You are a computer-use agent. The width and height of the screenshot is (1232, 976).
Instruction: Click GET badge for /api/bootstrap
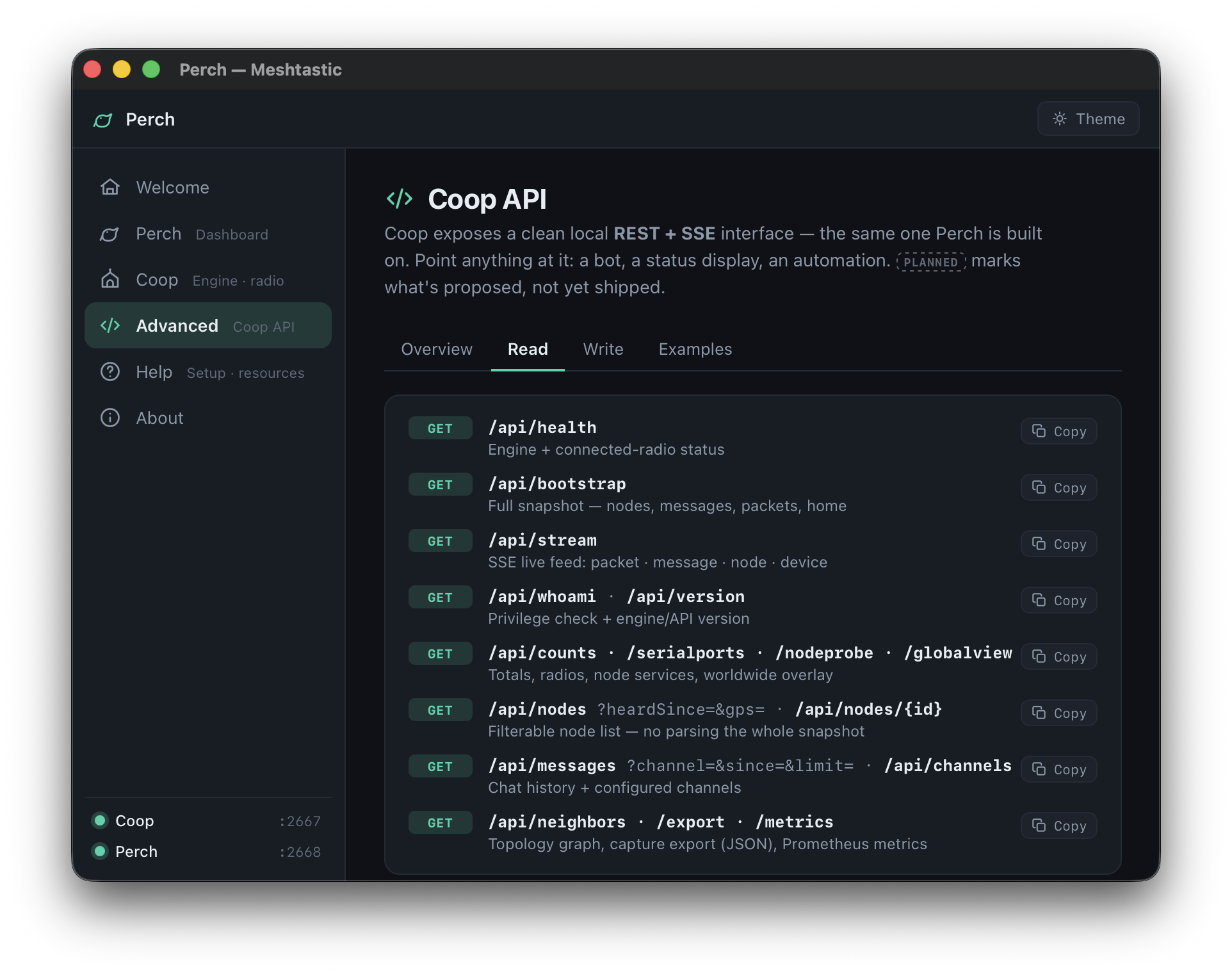441,485
